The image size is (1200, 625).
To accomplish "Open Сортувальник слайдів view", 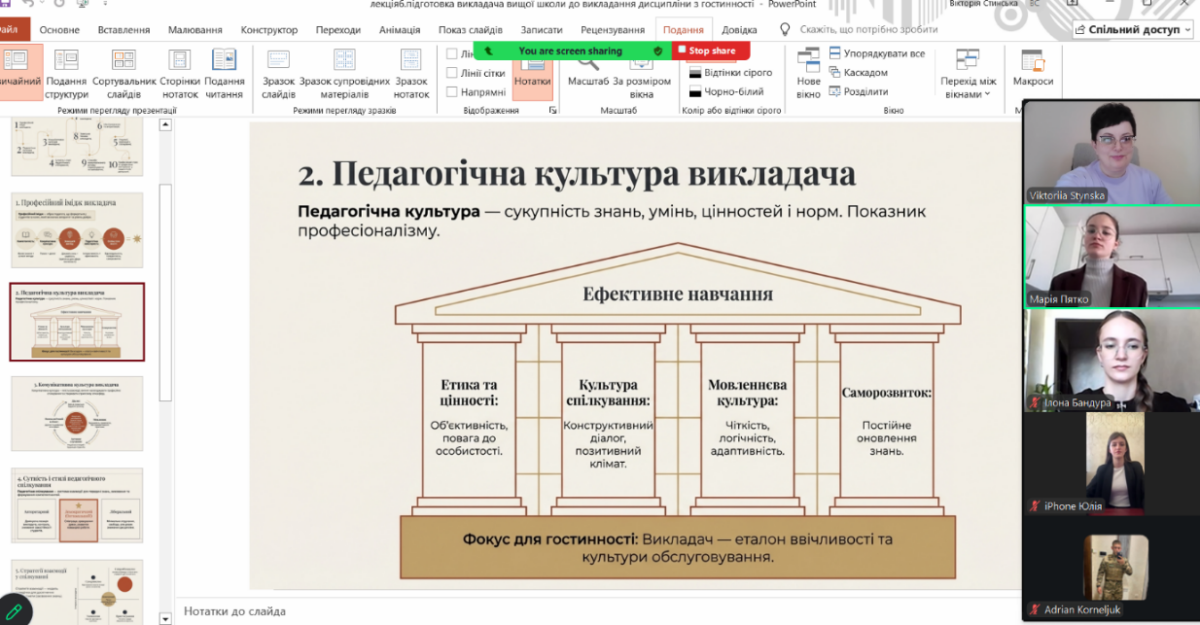I will [x=124, y=72].
